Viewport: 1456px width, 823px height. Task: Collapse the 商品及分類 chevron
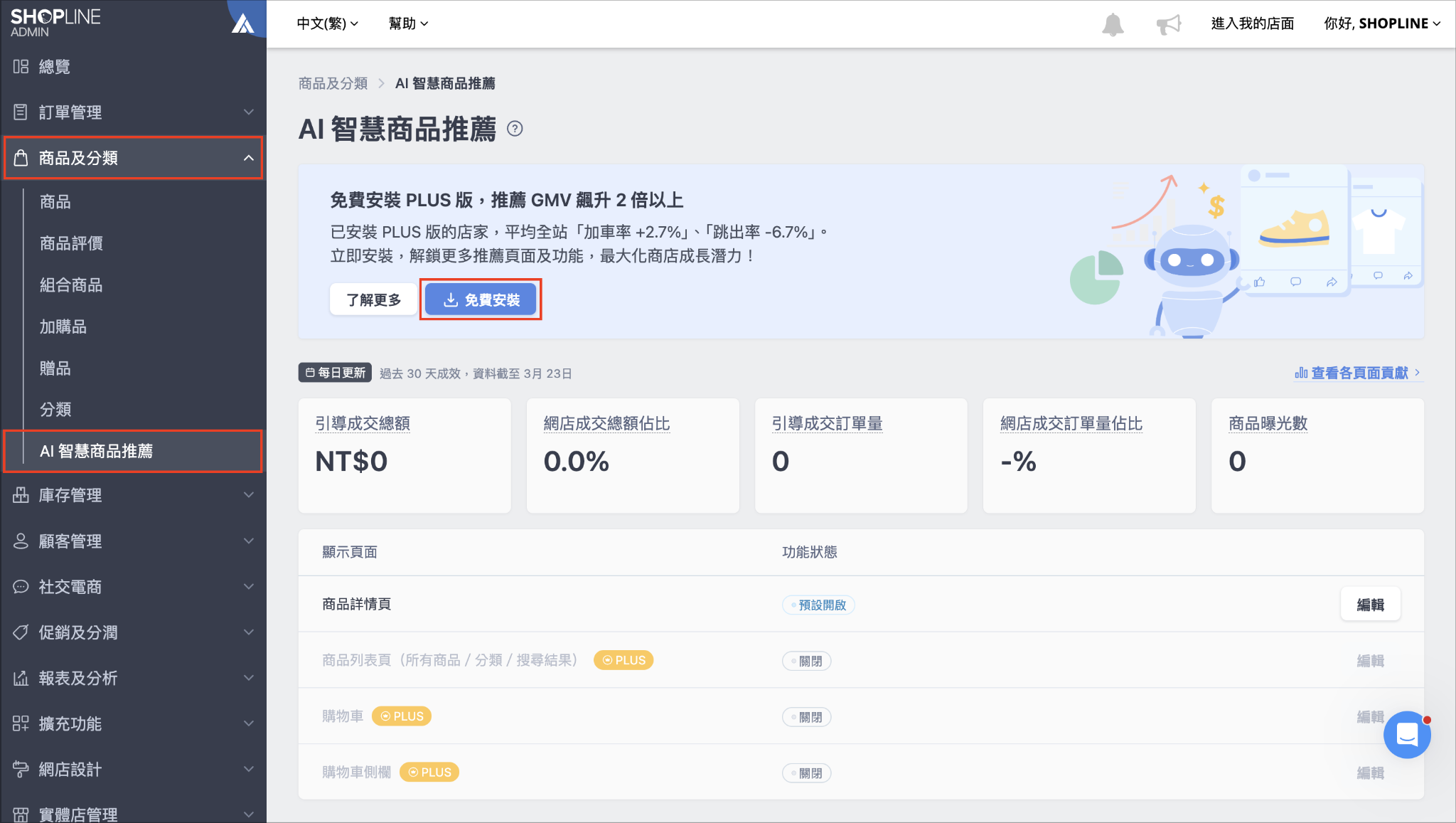point(248,158)
